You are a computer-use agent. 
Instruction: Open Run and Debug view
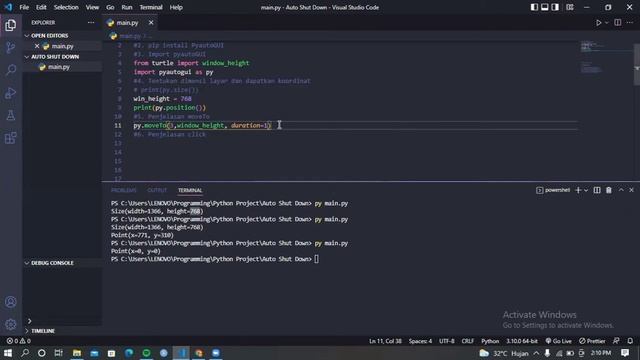pyautogui.click(x=11, y=93)
